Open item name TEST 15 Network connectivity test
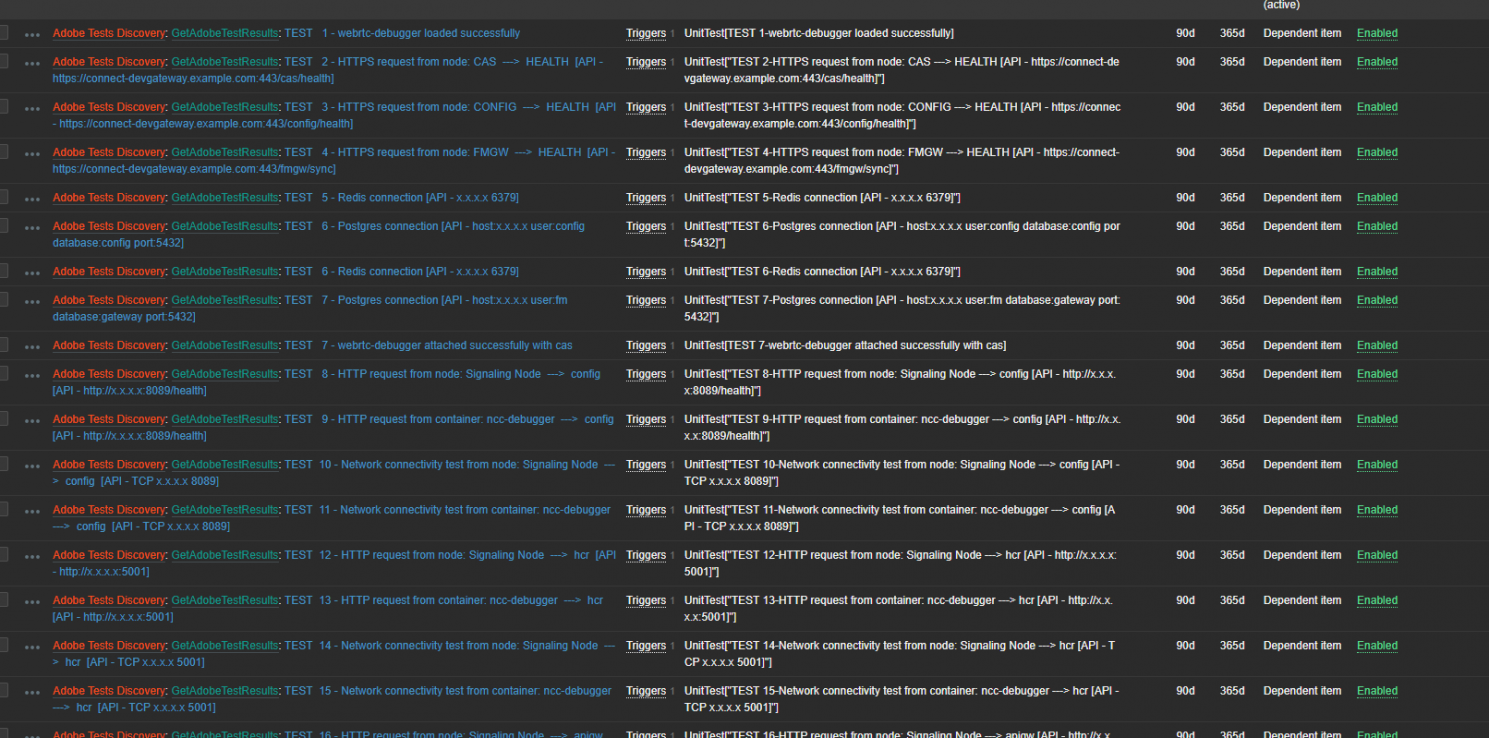This screenshot has height=738, width=1489. (x=332, y=698)
